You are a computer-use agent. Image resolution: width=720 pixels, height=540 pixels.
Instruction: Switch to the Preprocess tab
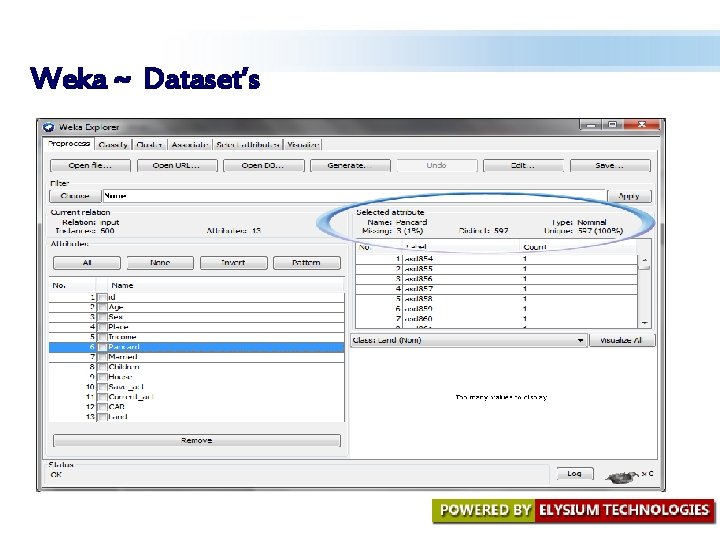click(x=69, y=144)
